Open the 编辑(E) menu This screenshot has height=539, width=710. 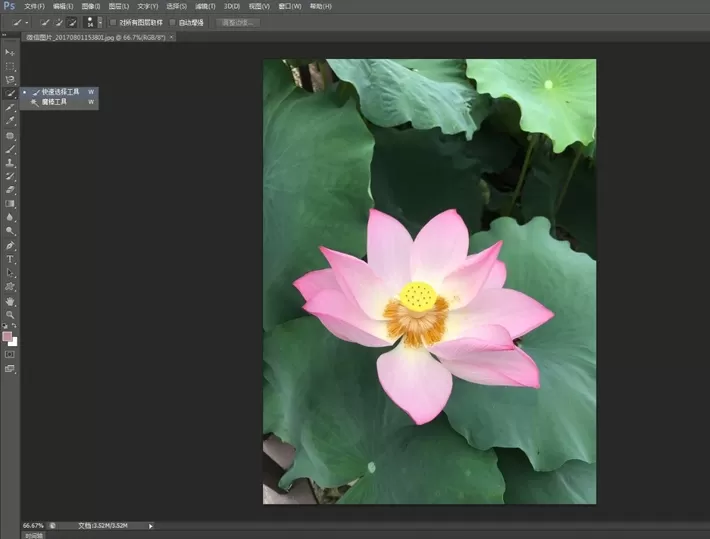pos(63,6)
